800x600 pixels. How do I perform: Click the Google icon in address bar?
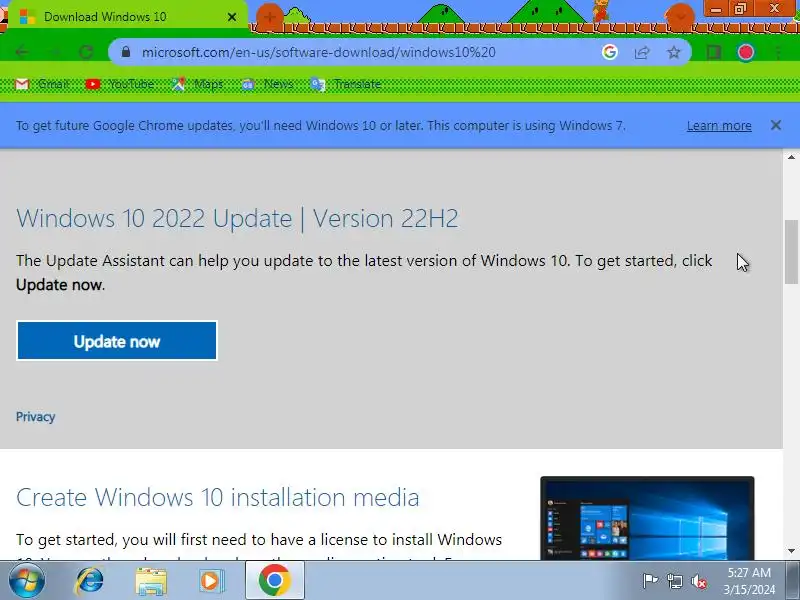(609, 52)
